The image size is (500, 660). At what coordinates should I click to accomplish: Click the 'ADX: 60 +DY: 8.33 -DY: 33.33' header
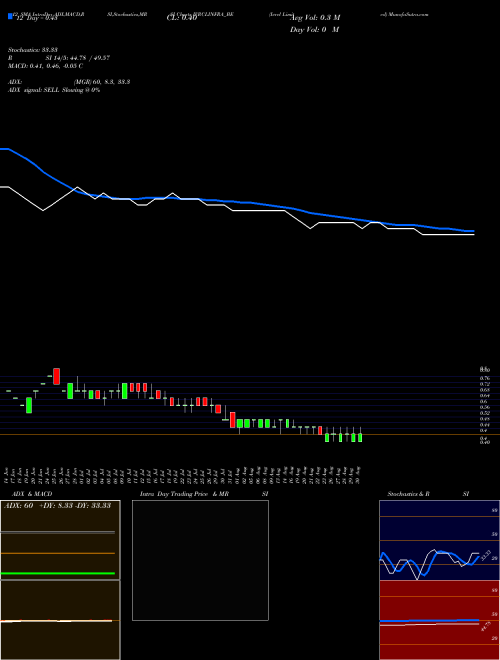click(x=57, y=506)
